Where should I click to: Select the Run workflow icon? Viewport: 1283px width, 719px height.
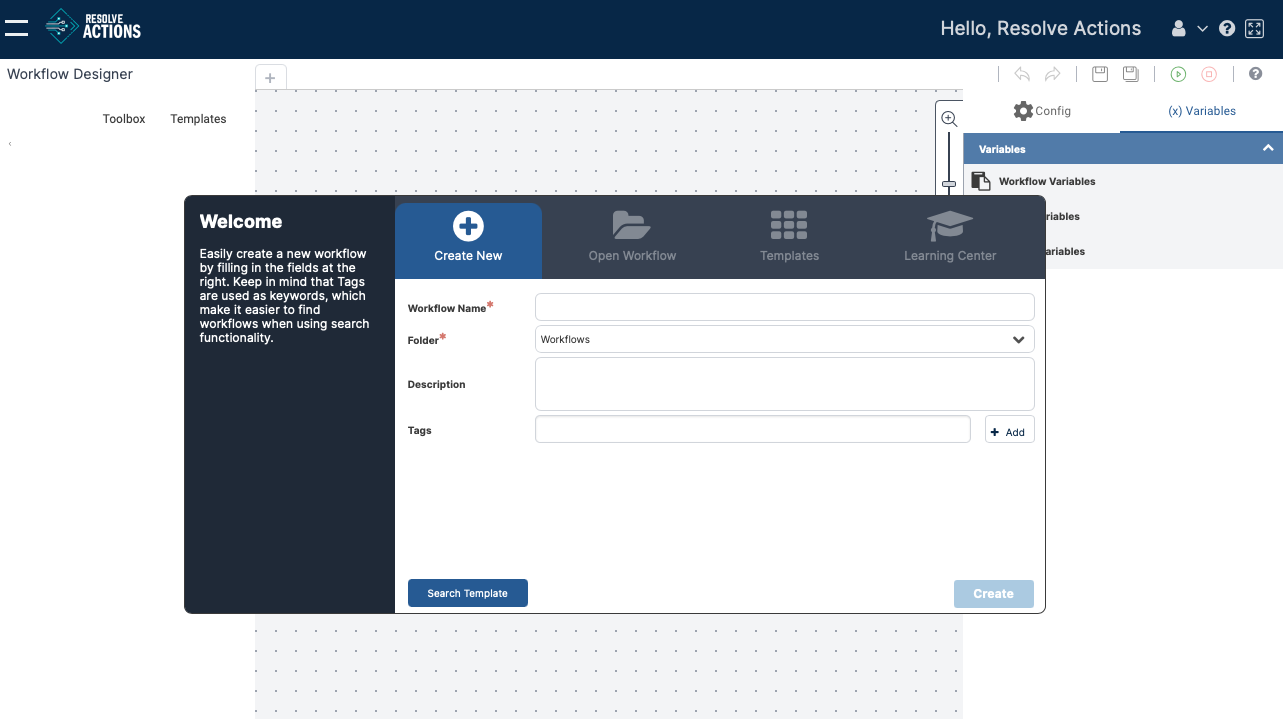pyautogui.click(x=1178, y=74)
